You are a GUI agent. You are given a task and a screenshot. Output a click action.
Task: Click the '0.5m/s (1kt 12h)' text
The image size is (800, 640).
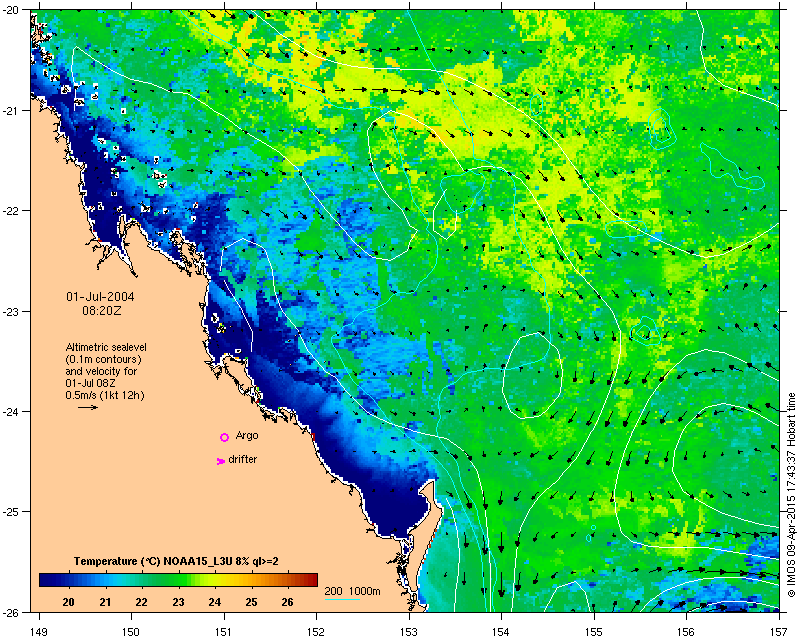pos(105,395)
